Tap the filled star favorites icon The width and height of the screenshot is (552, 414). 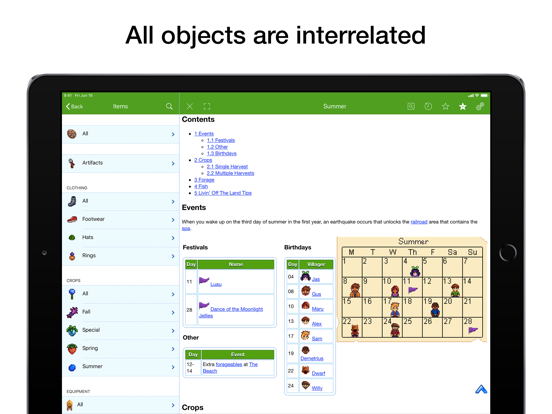click(x=463, y=106)
